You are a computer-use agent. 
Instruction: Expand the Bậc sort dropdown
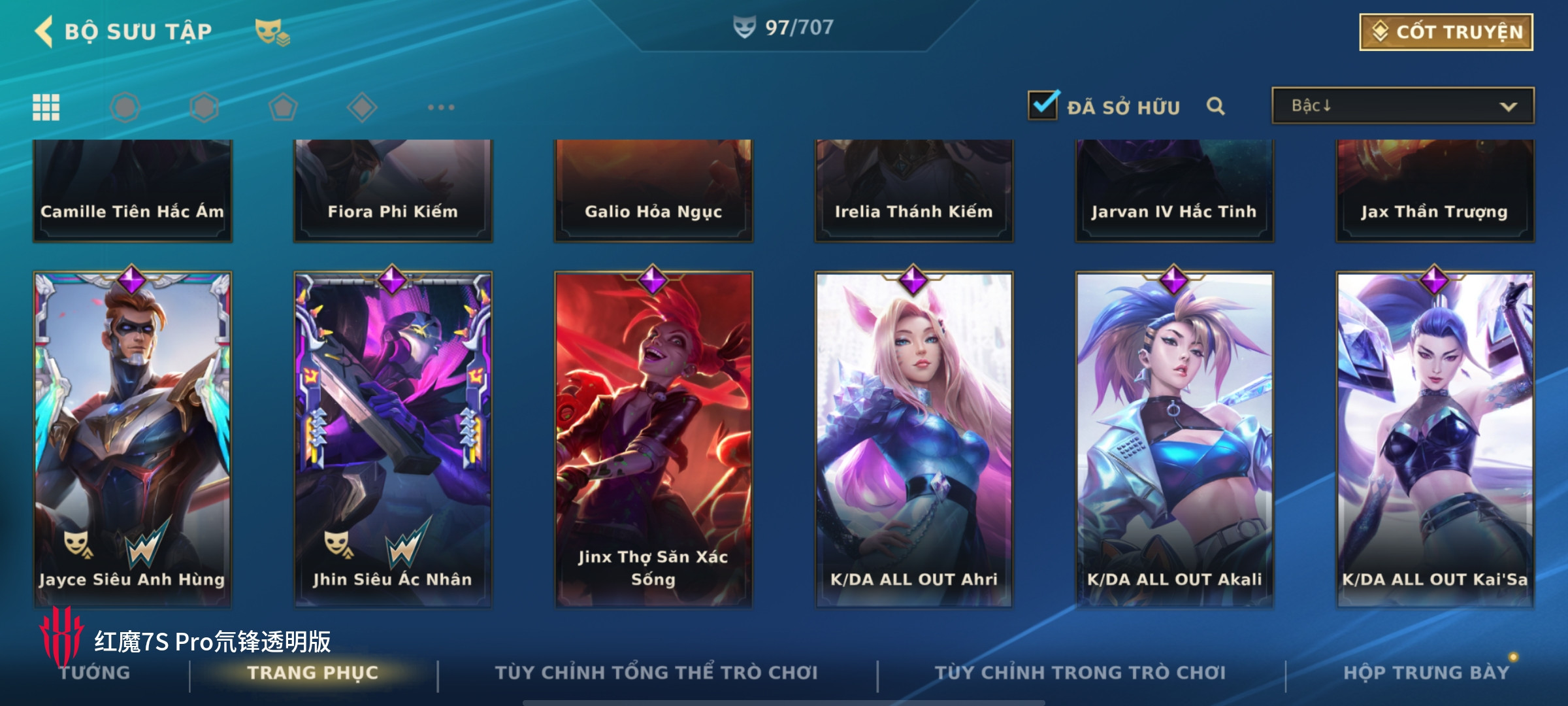pos(1403,106)
